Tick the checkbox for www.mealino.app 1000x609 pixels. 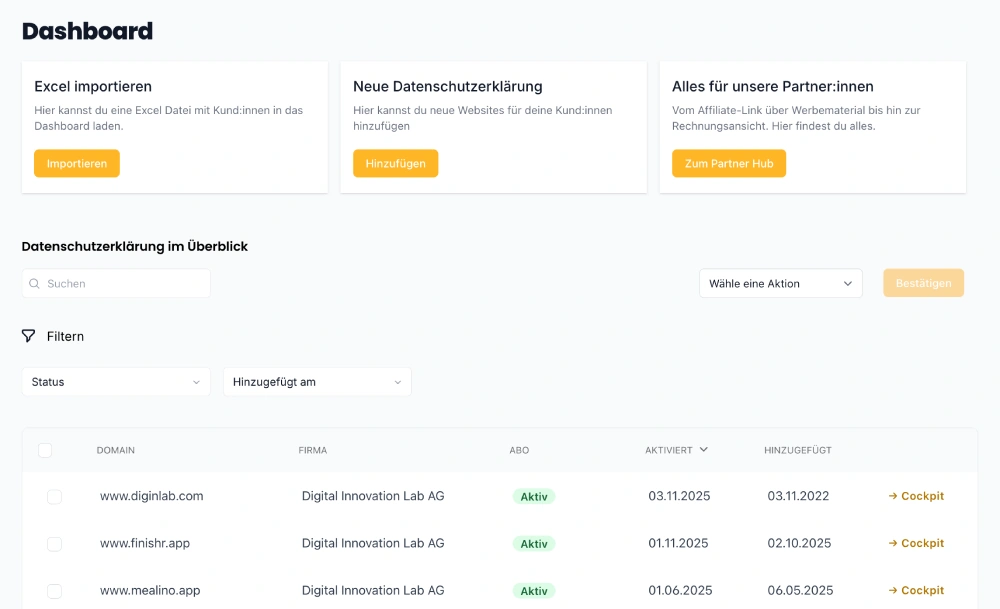[x=54, y=591]
